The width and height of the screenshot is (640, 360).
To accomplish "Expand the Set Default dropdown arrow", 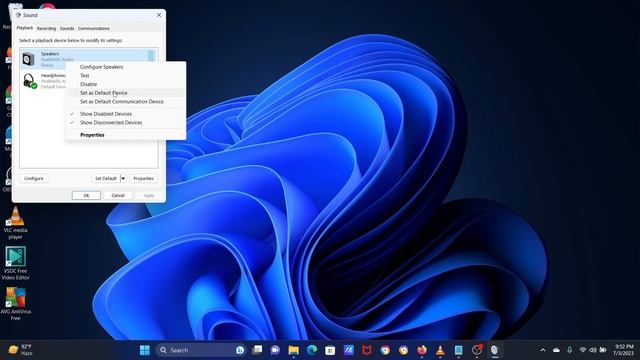I will tap(123, 178).
